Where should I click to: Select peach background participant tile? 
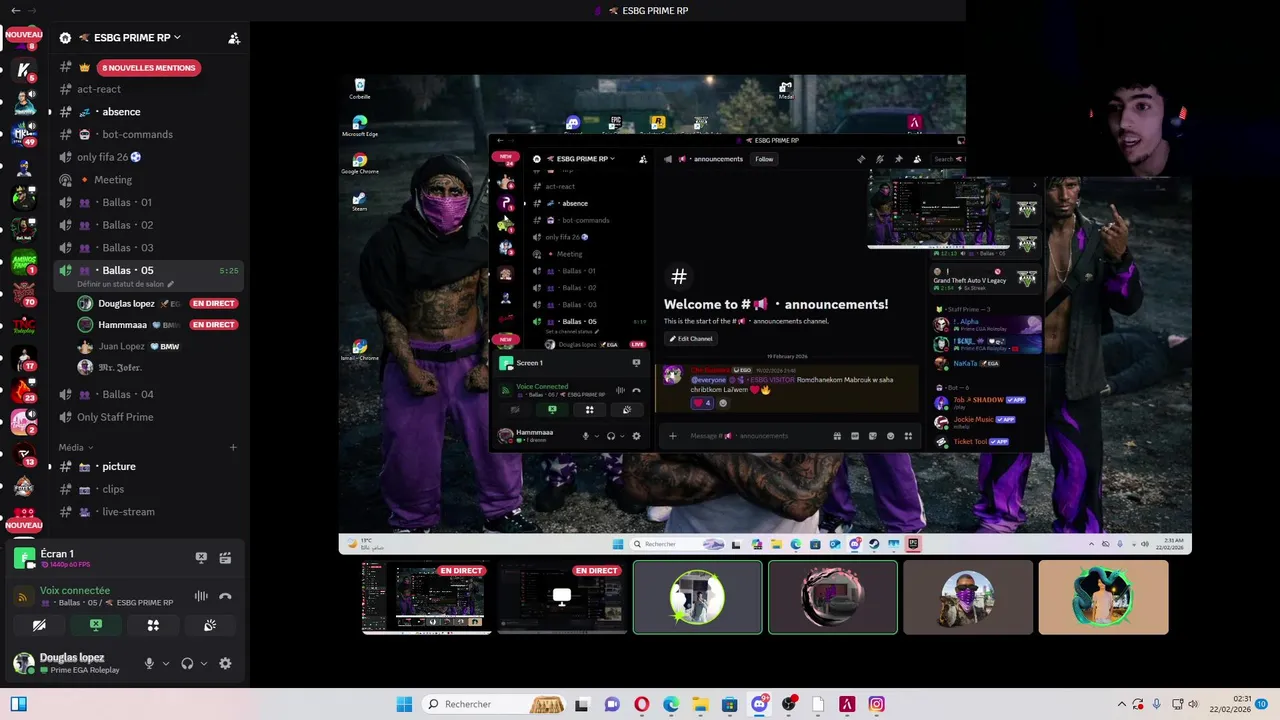[1103, 597]
